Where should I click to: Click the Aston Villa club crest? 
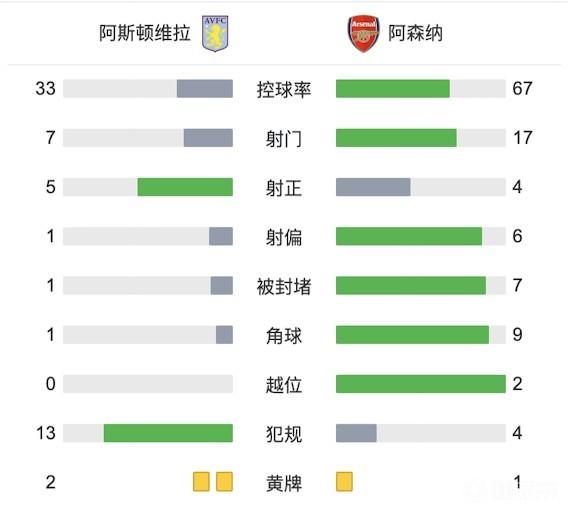(215, 33)
